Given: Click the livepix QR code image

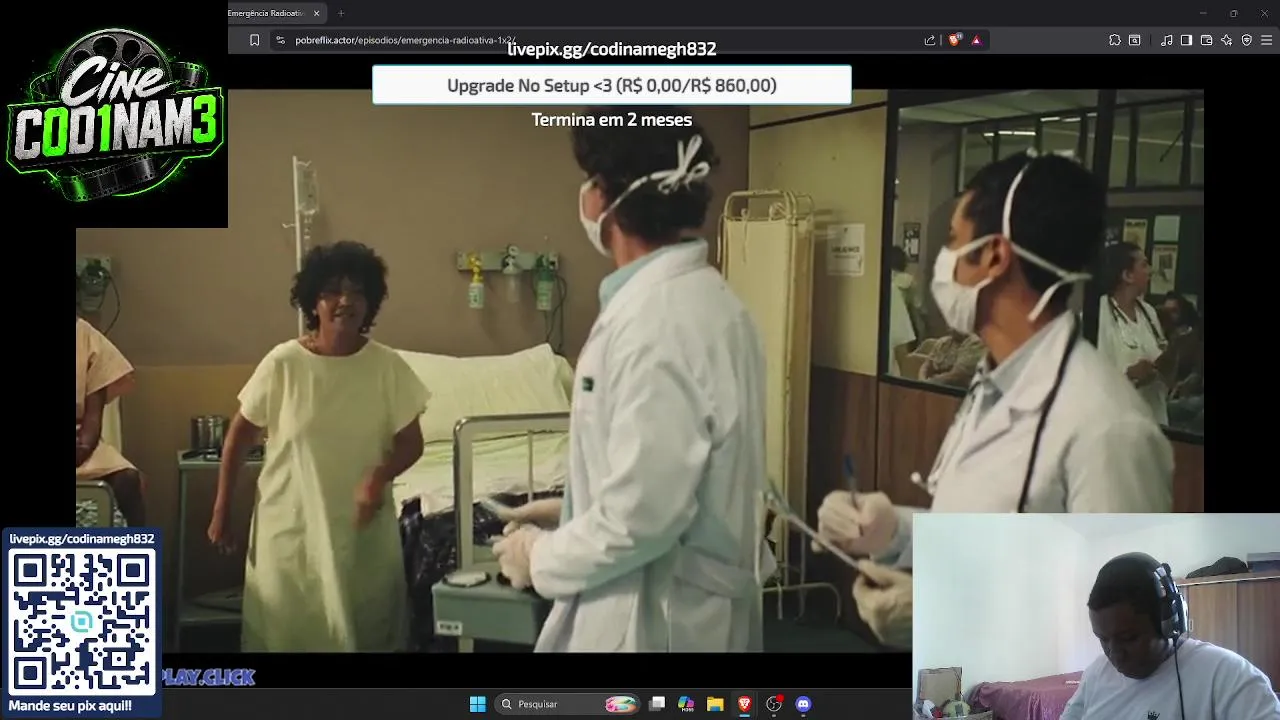Looking at the screenshot, I should [x=82, y=622].
